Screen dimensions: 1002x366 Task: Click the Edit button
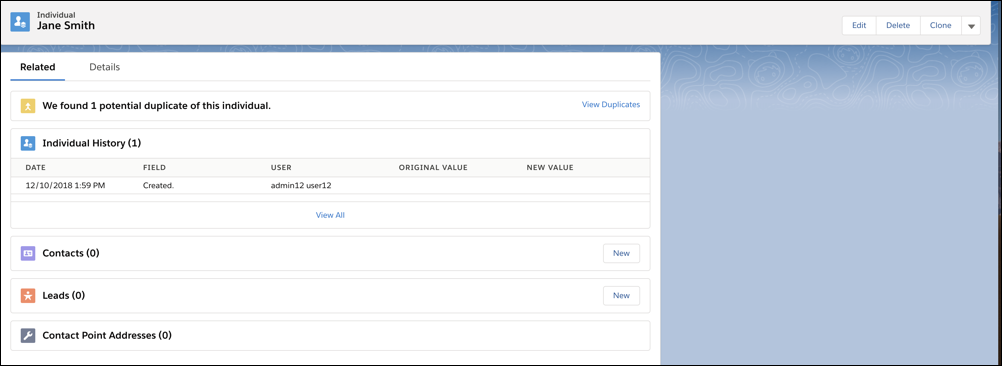[859, 26]
